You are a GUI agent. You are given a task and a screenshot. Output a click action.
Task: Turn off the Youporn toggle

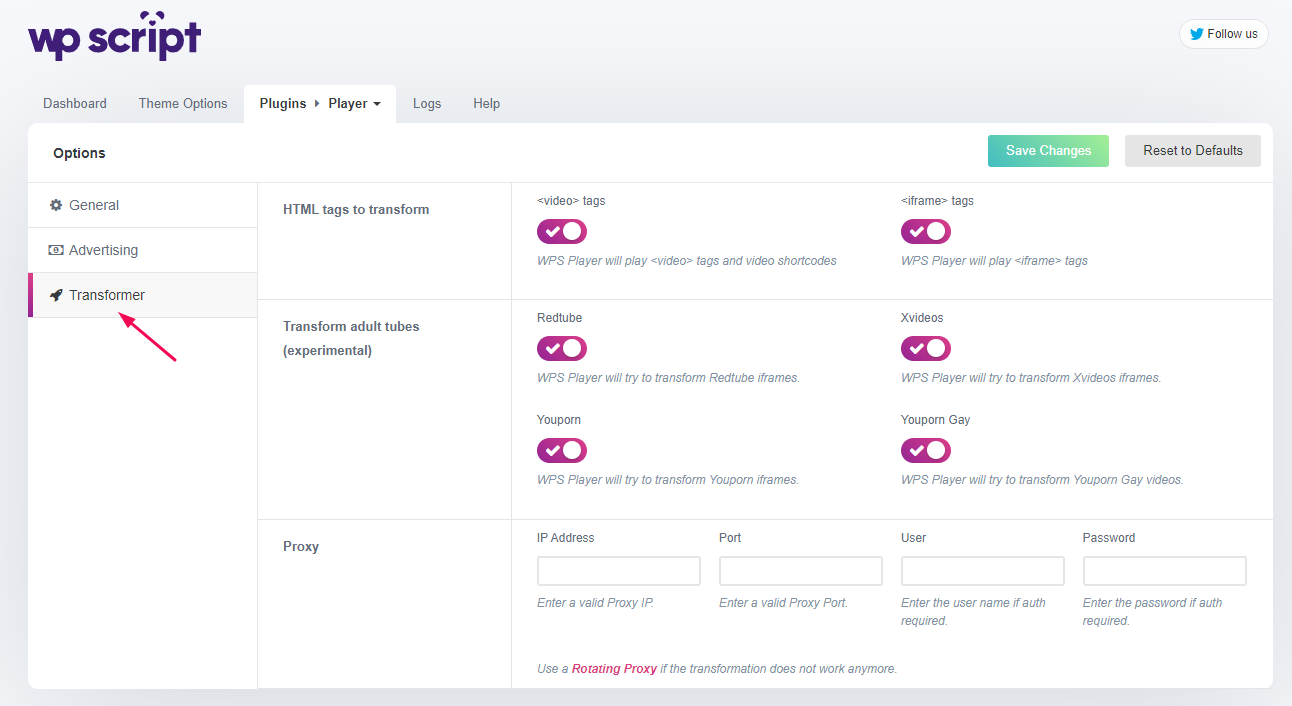pos(562,451)
